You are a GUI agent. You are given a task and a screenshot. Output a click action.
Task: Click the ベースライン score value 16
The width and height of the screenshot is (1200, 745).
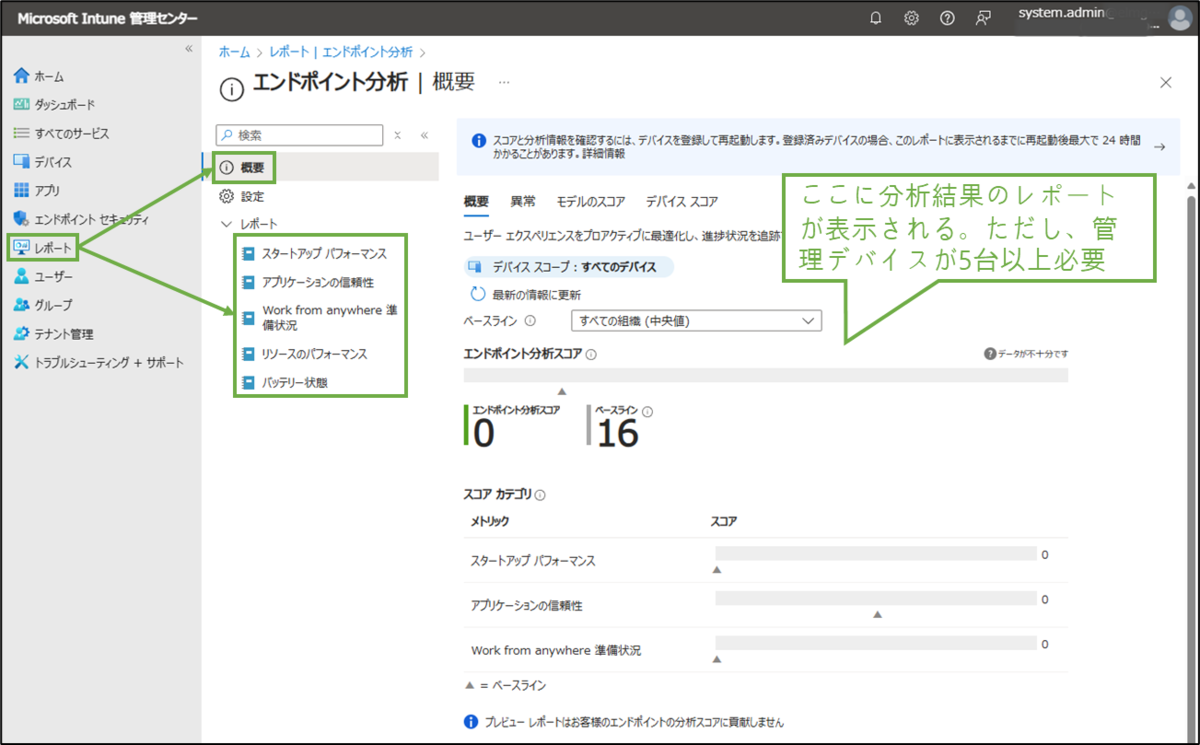[x=617, y=434]
